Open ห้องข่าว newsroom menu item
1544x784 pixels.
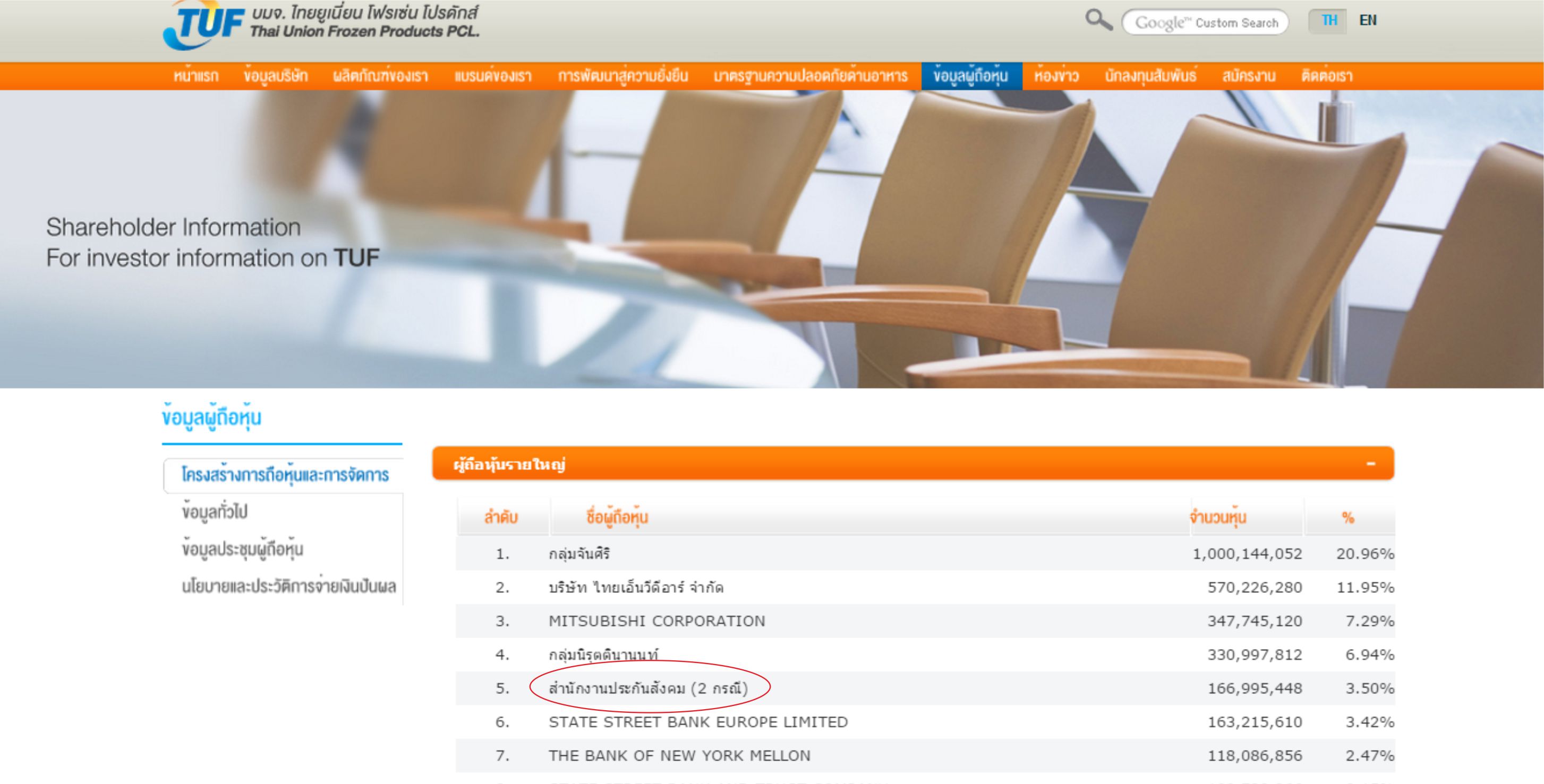click(x=1056, y=76)
